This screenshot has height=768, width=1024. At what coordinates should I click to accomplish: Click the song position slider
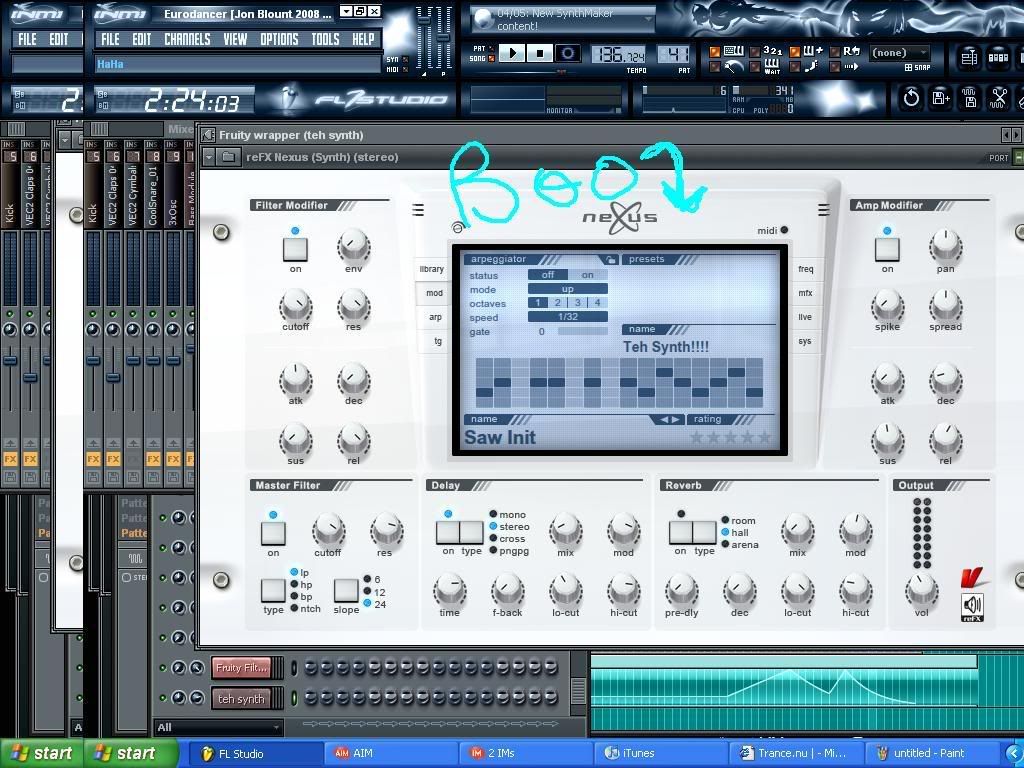(560, 71)
